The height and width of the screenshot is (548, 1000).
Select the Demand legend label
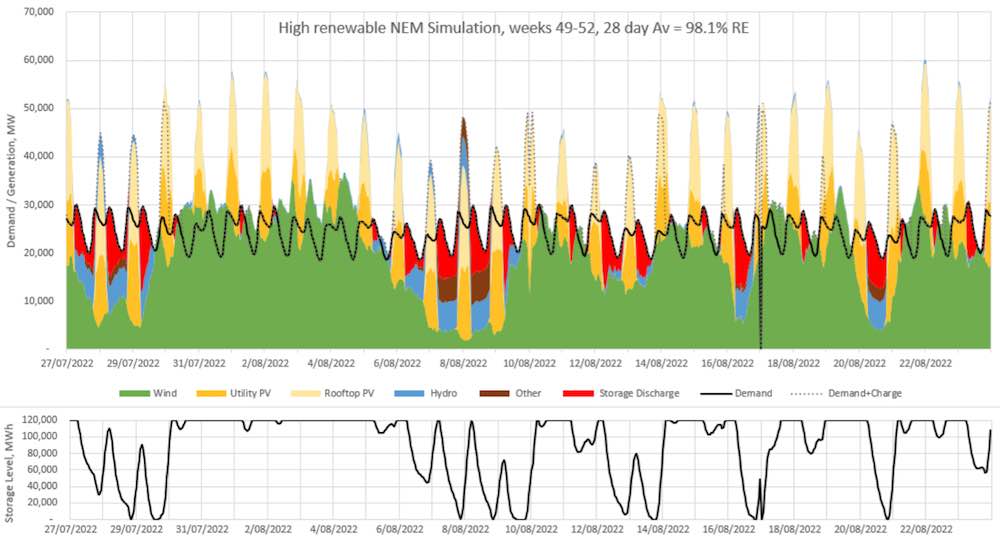click(x=753, y=394)
